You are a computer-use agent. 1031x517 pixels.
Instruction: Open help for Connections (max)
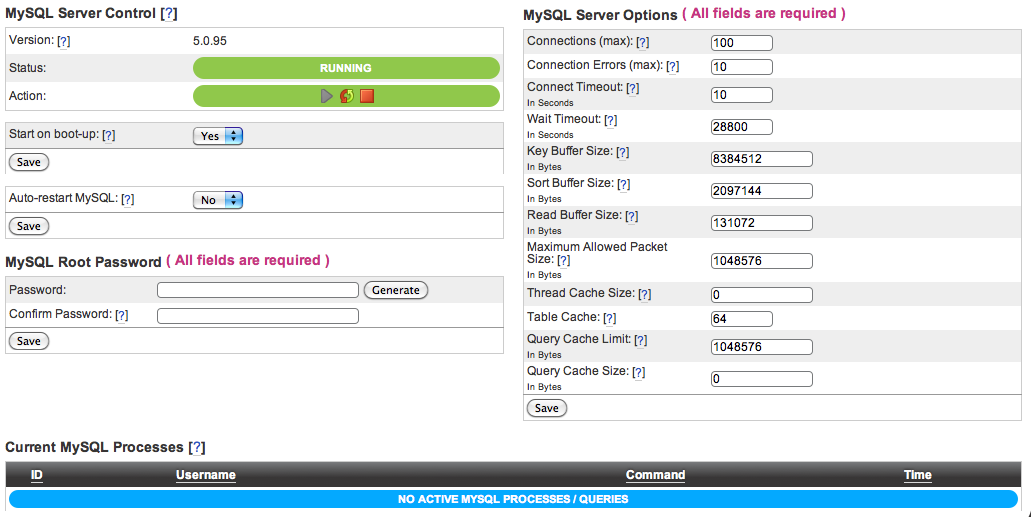[x=642, y=42]
